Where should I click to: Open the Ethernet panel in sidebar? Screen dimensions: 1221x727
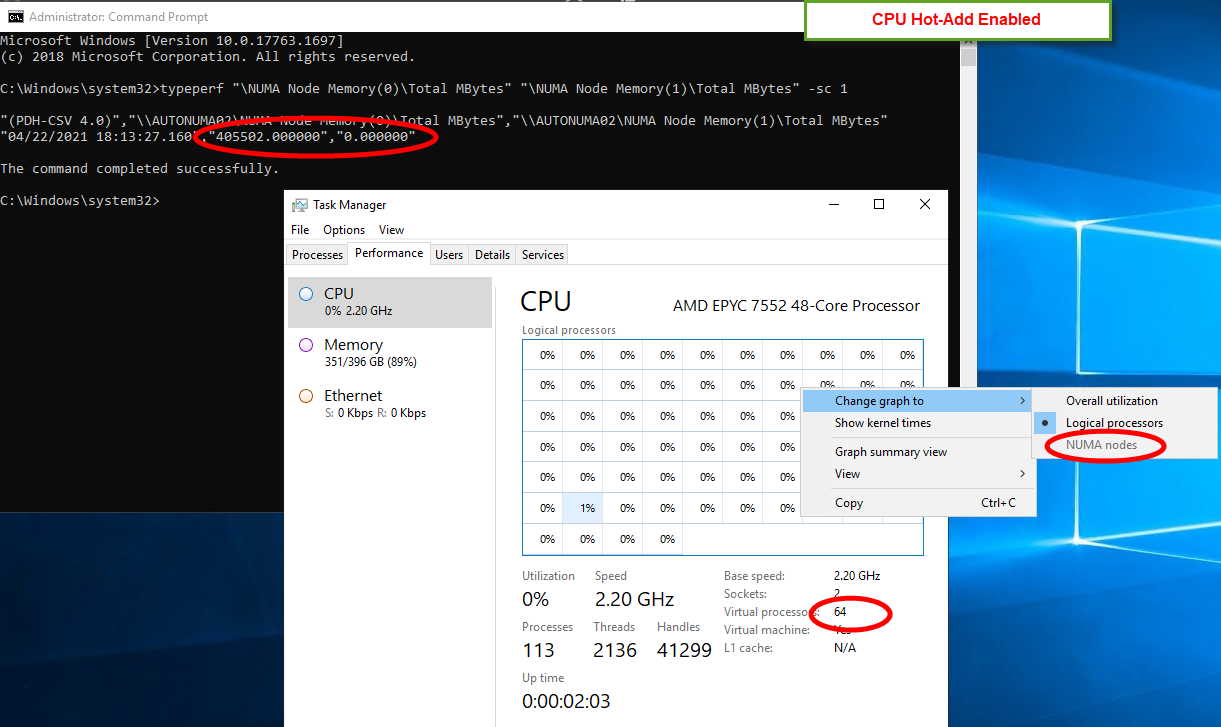tap(390, 404)
